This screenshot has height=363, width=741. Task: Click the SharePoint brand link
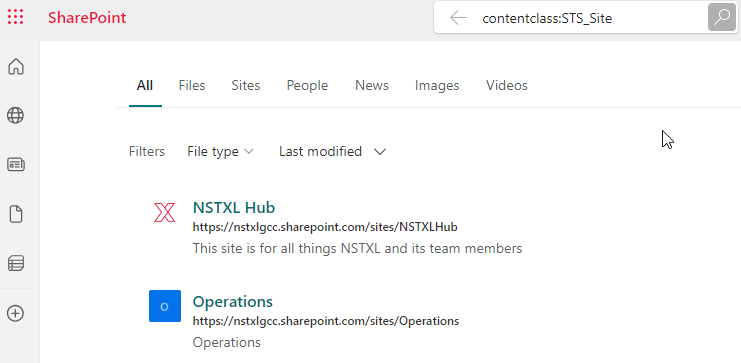pyautogui.click(x=87, y=18)
